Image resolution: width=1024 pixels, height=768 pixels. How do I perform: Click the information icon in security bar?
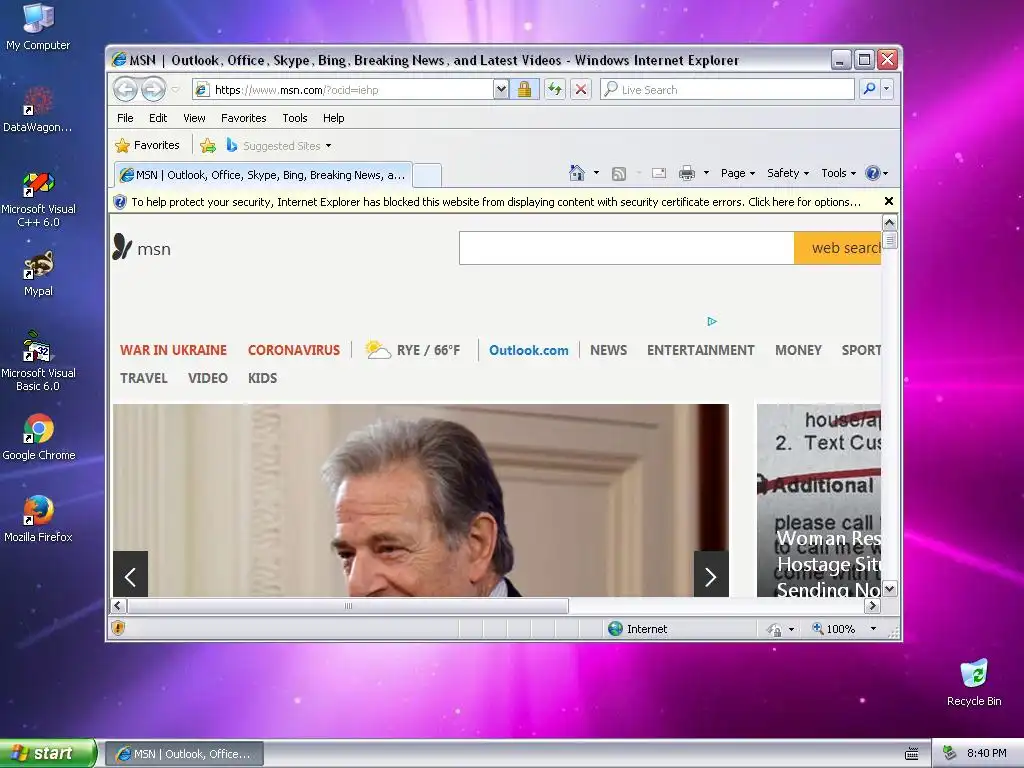pyautogui.click(x=120, y=202)
